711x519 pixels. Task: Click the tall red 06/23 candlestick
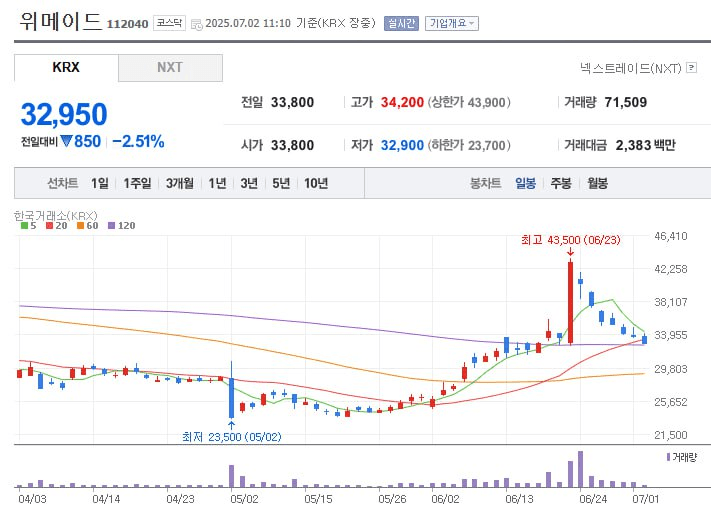tap(570, 302)
